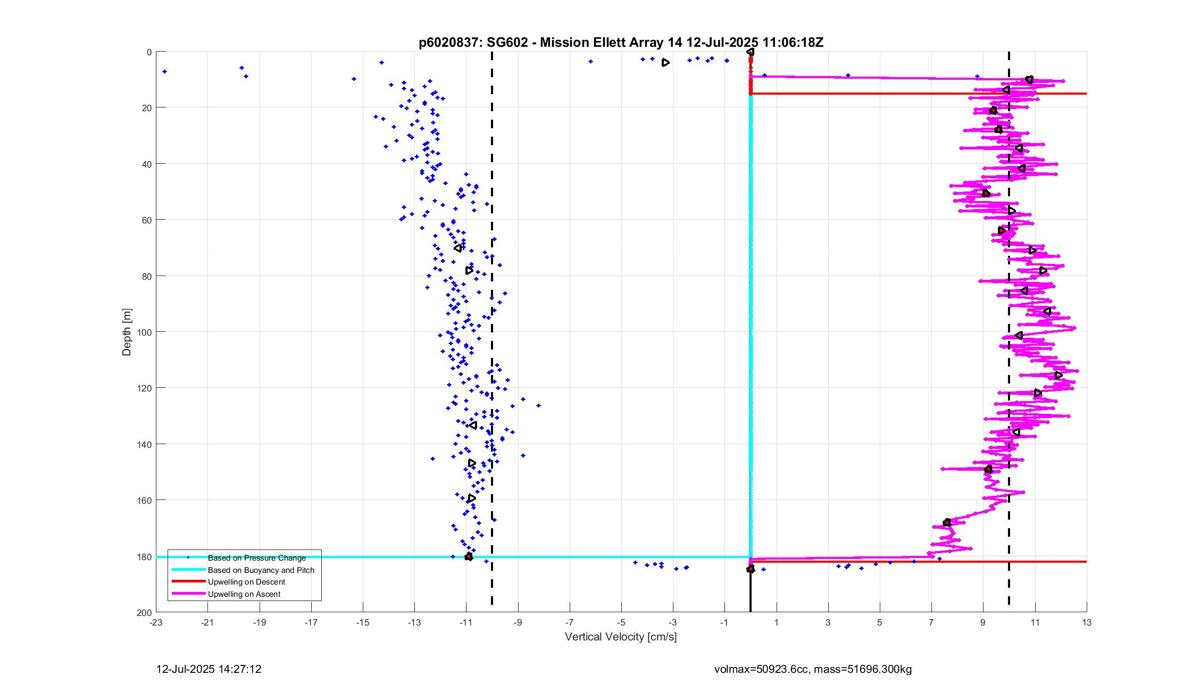
Task: Click the 'Depth [m]' y-axis label
Action: 127,332
